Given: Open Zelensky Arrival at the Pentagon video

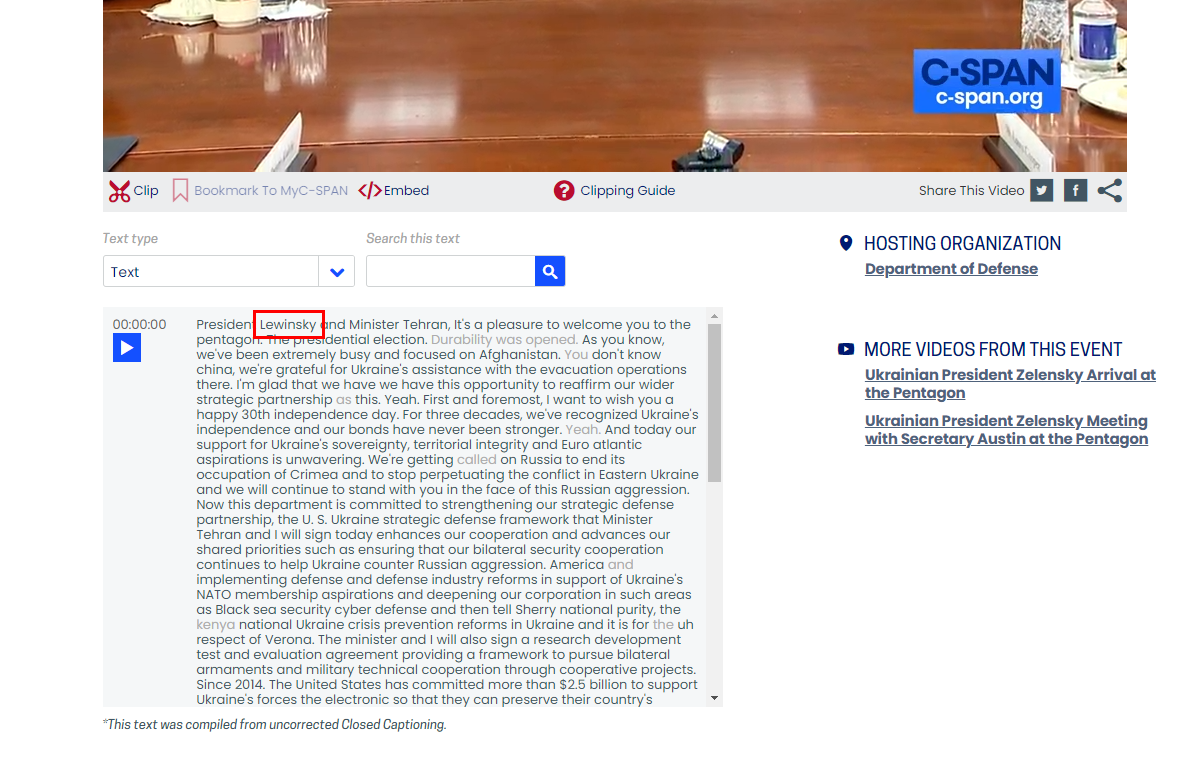Looking at the screenshot, I should point(1010,384).
